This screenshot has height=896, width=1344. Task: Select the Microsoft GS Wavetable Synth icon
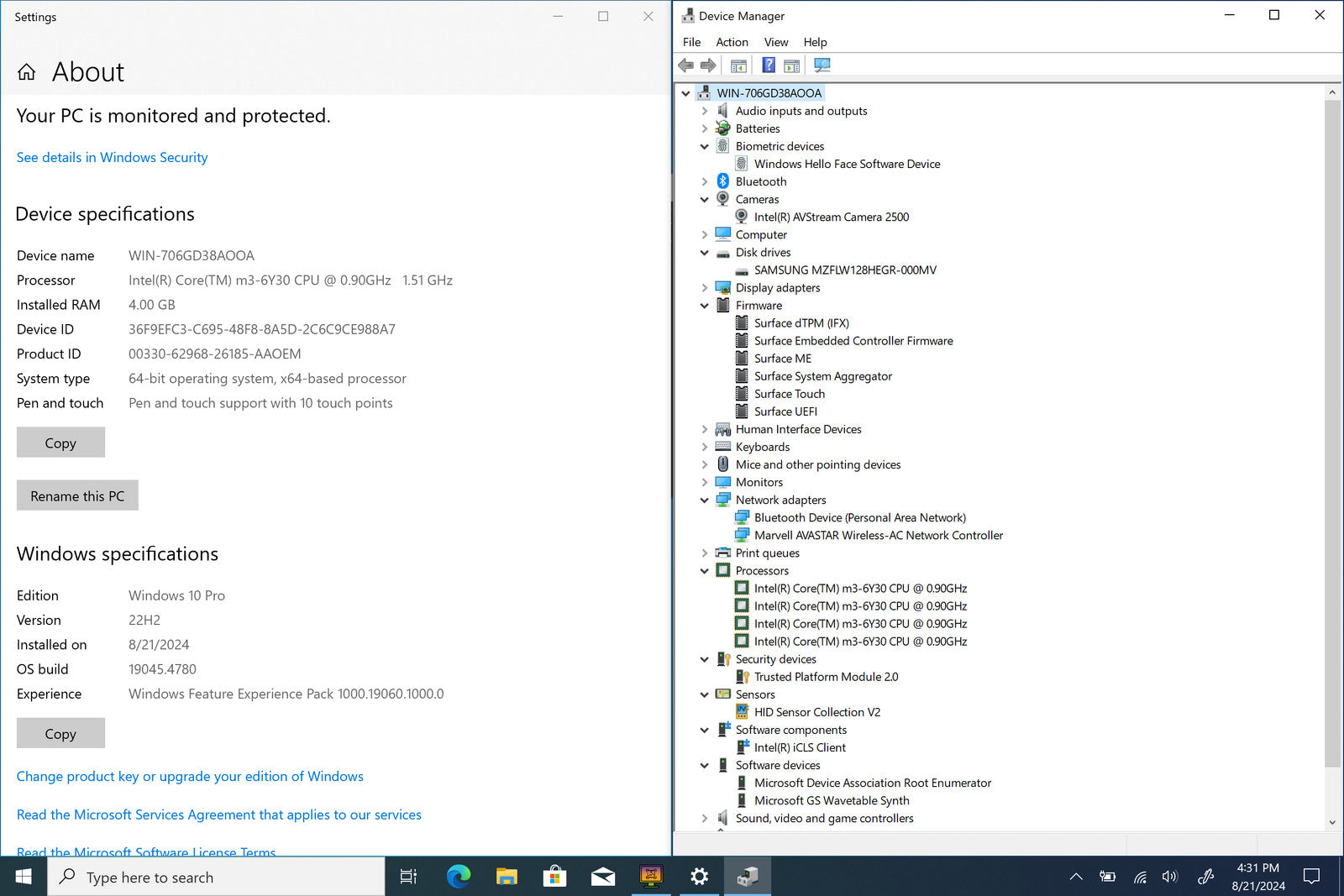(x=742, y=801)
